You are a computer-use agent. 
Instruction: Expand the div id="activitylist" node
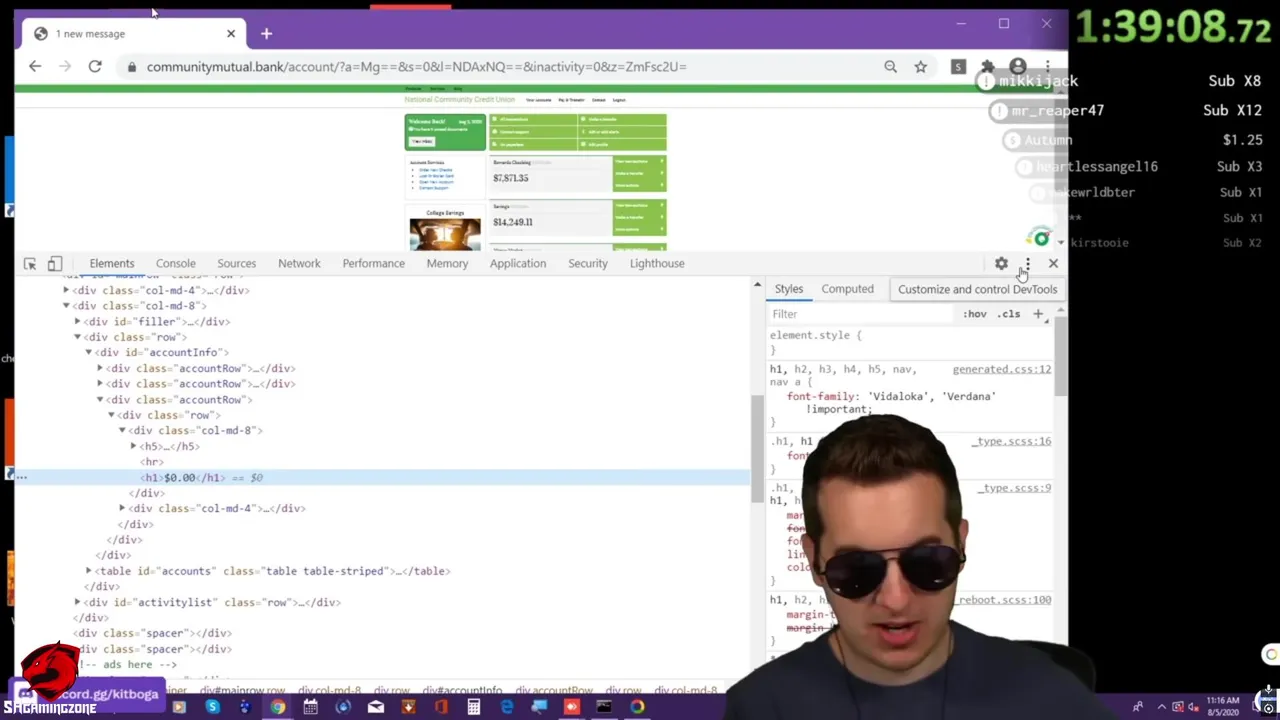[78, 603]
